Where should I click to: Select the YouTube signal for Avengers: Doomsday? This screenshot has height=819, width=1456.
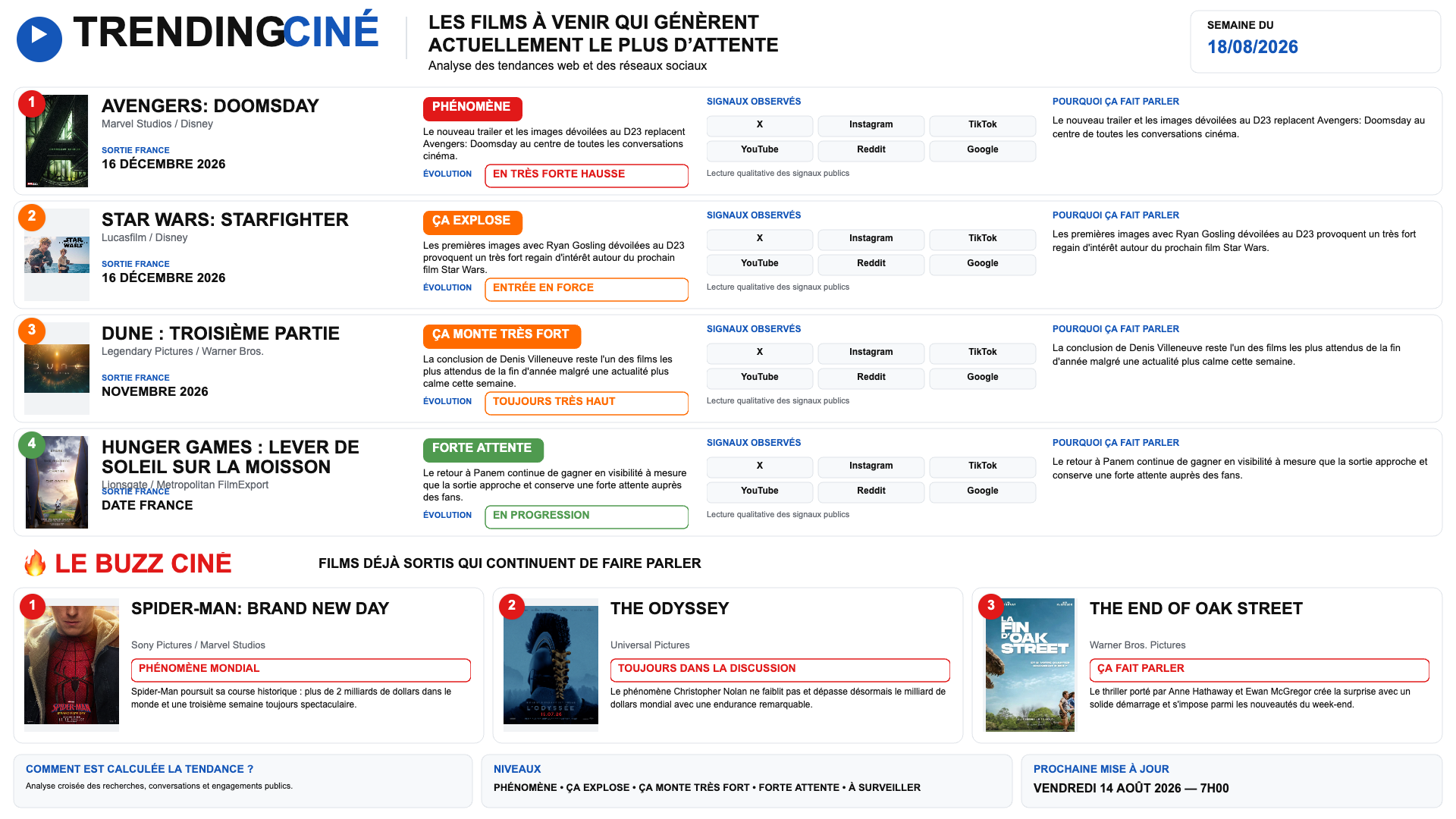[x=760, y=150]
